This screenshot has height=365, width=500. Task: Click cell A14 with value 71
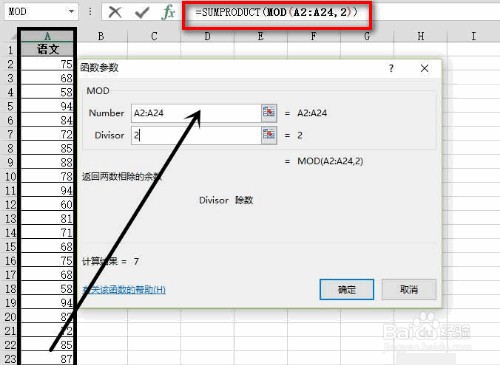pos(47,233)
